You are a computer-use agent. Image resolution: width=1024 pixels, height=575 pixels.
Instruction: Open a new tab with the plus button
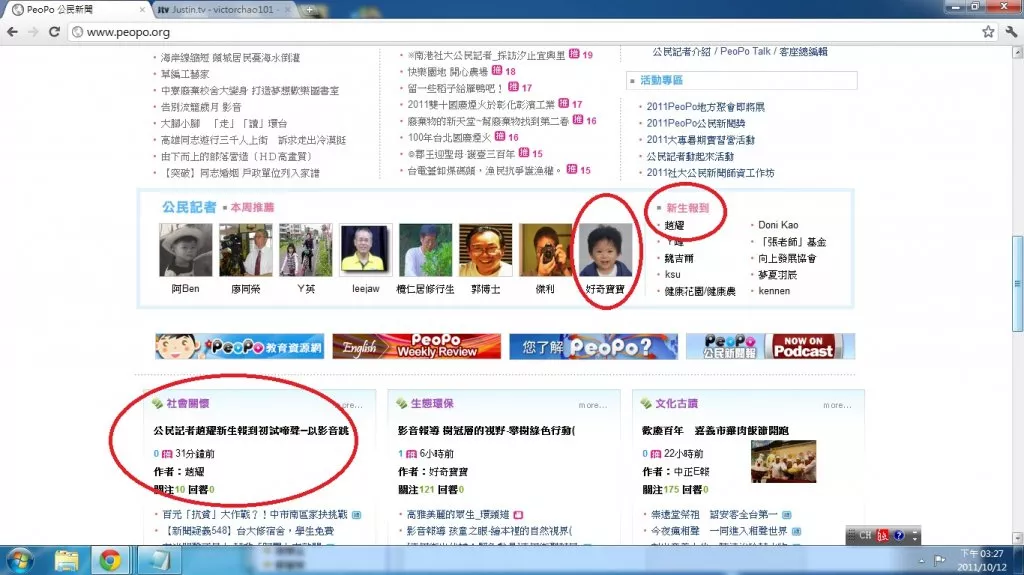point(310,9)
